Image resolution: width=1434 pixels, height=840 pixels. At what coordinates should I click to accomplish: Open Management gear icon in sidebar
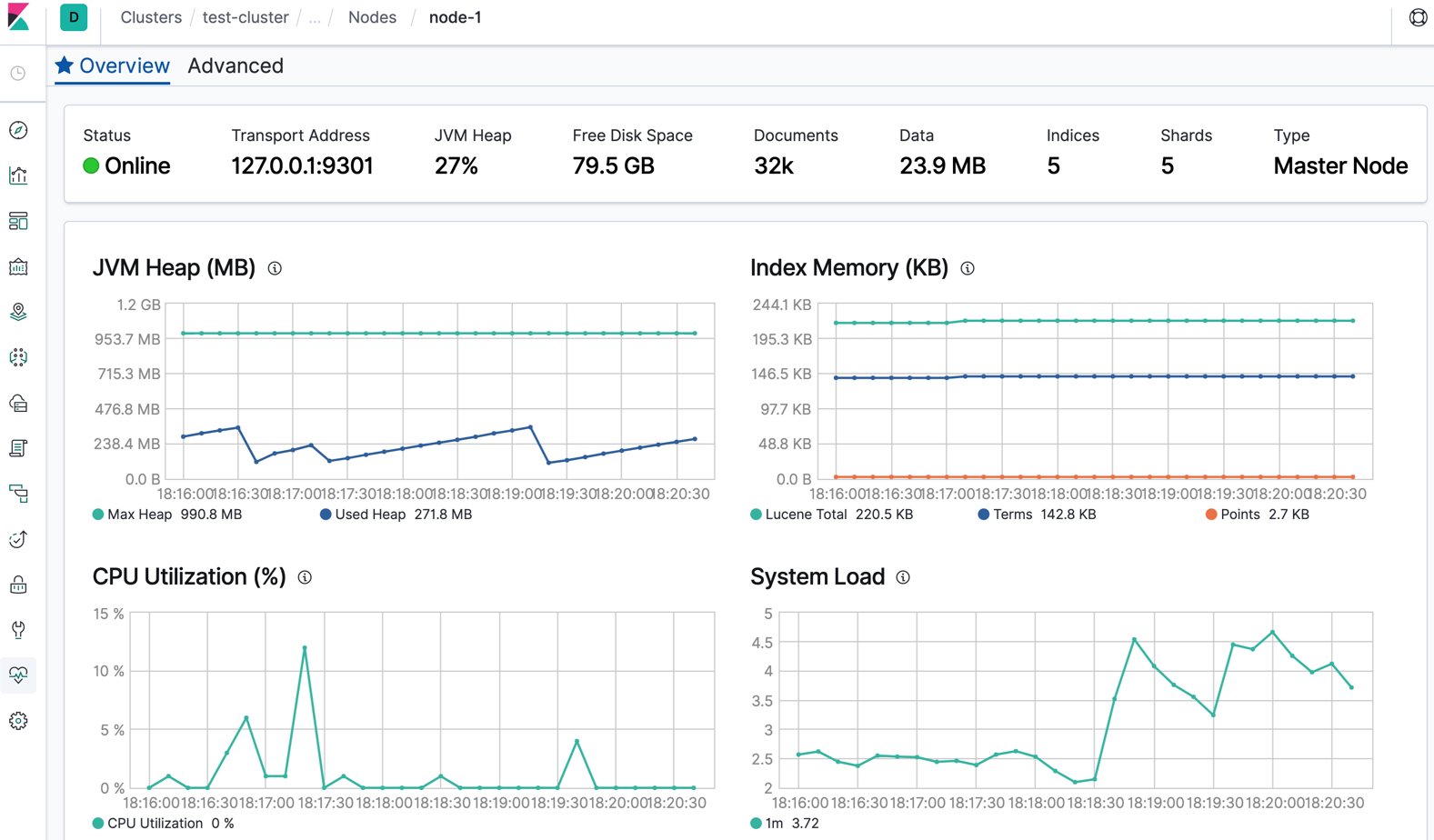pyautogui.click(x=18, y=721)
